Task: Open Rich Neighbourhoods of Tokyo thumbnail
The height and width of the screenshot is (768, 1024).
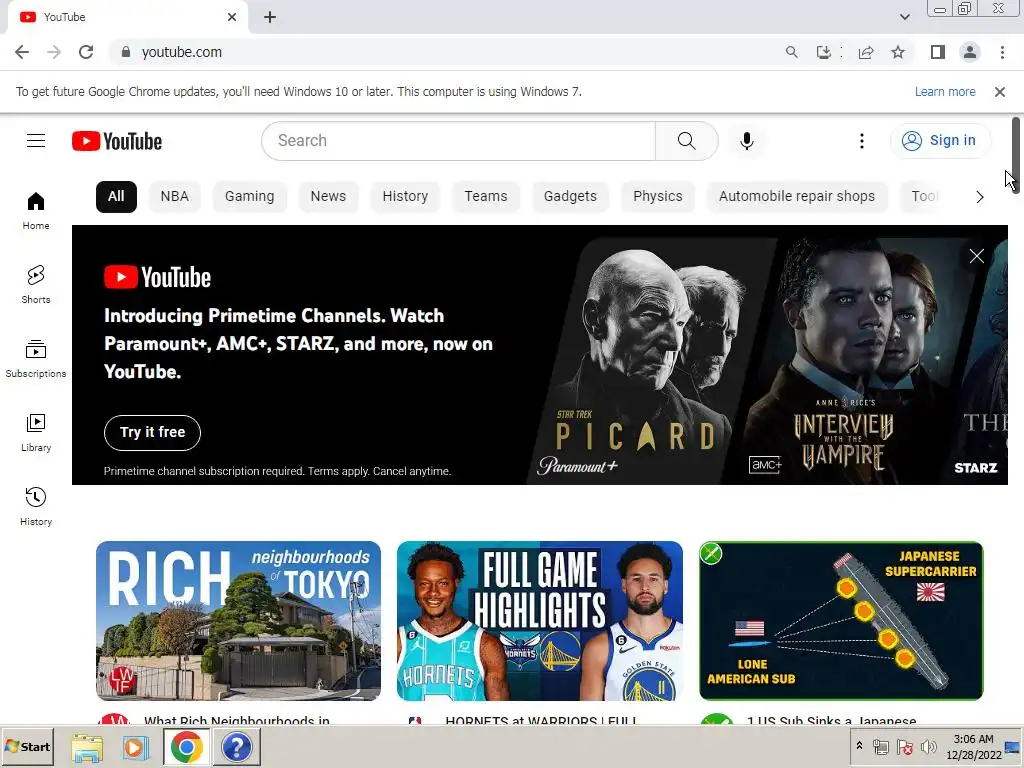Action: click(238, 621)
